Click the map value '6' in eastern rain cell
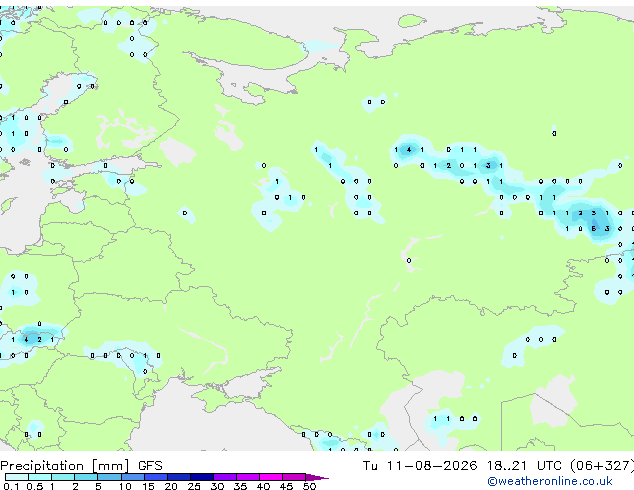 [x=594, y=229]
